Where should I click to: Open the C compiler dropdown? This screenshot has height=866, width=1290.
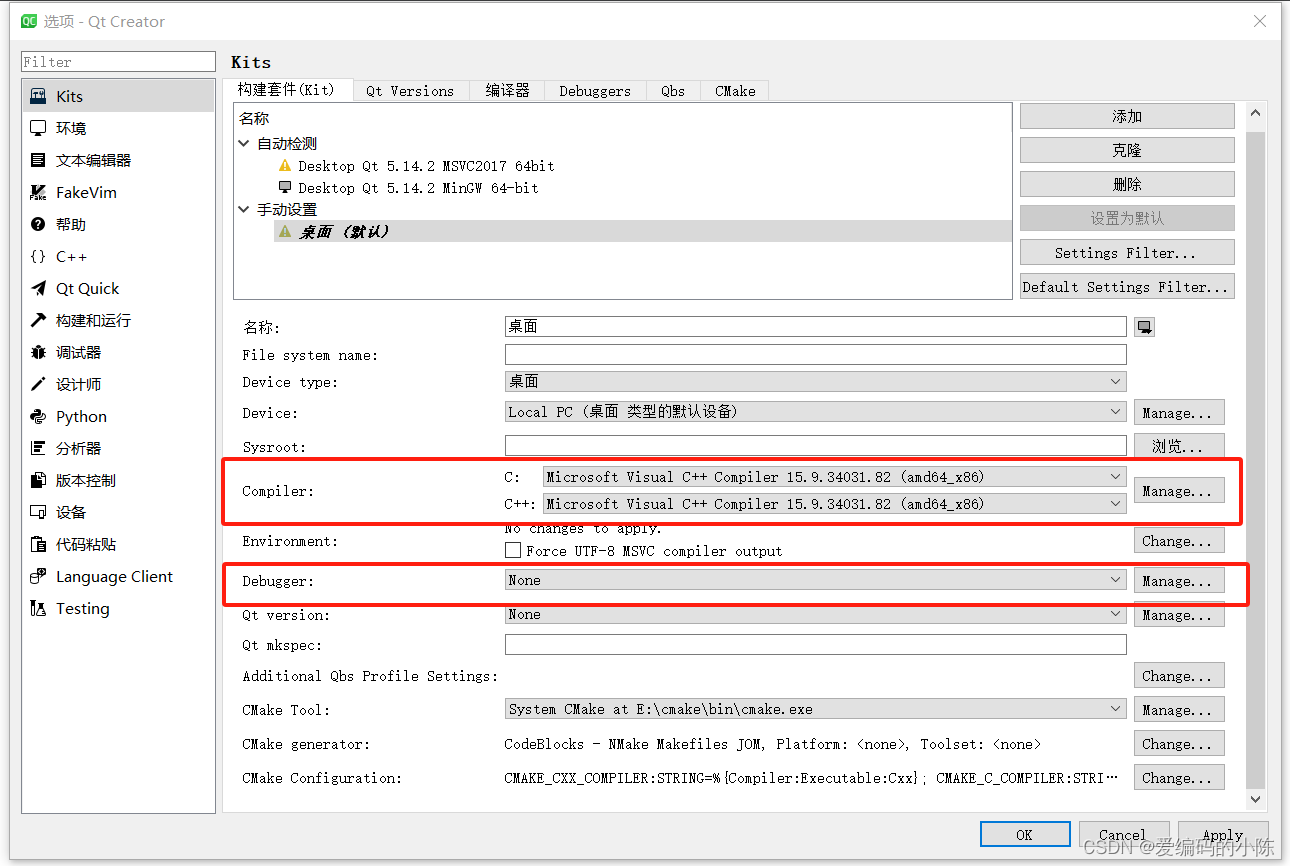click(x=834, y=477)
